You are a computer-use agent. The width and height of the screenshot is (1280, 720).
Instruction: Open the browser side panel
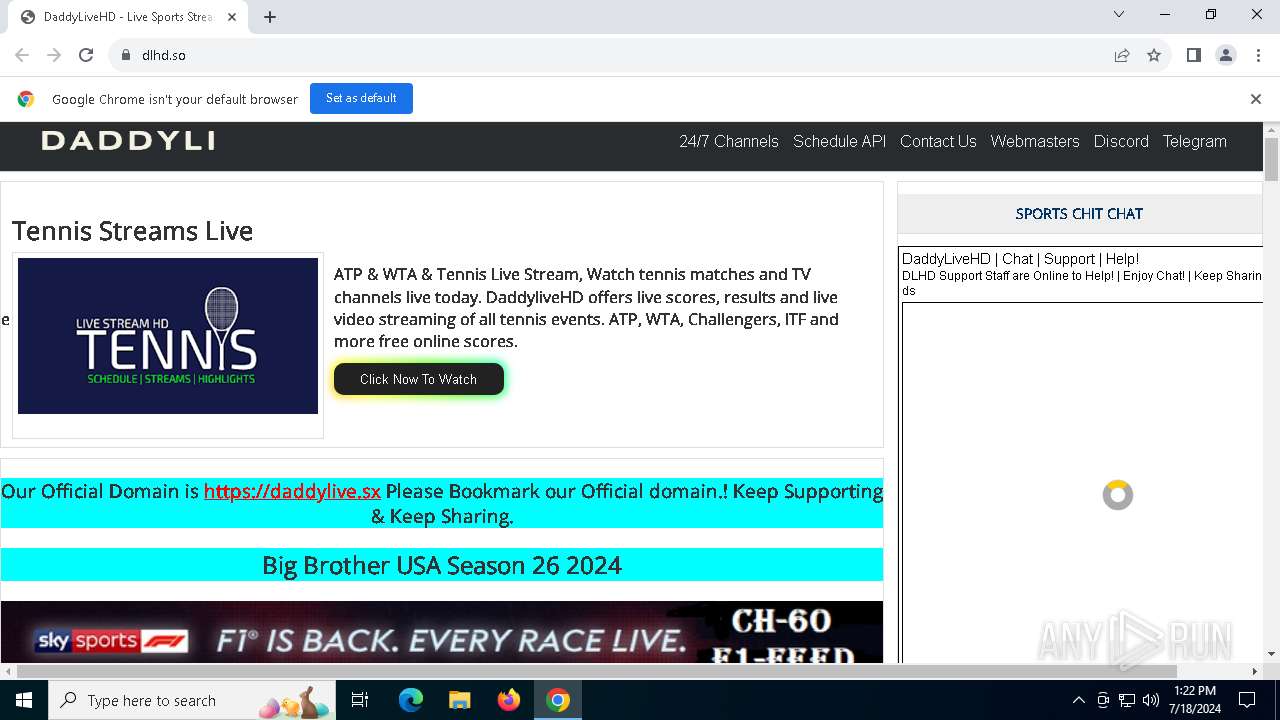[x=1193, y=55]
